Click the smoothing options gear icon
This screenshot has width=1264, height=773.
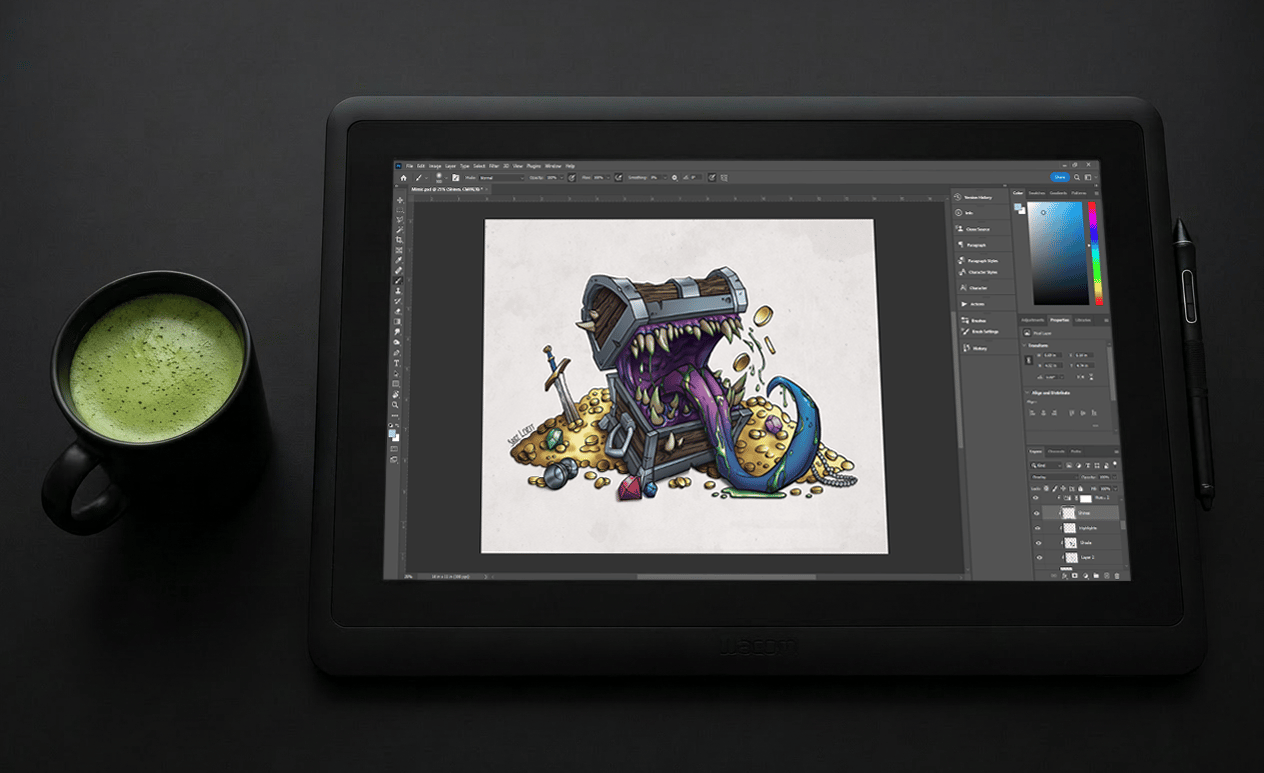(675, 178)
